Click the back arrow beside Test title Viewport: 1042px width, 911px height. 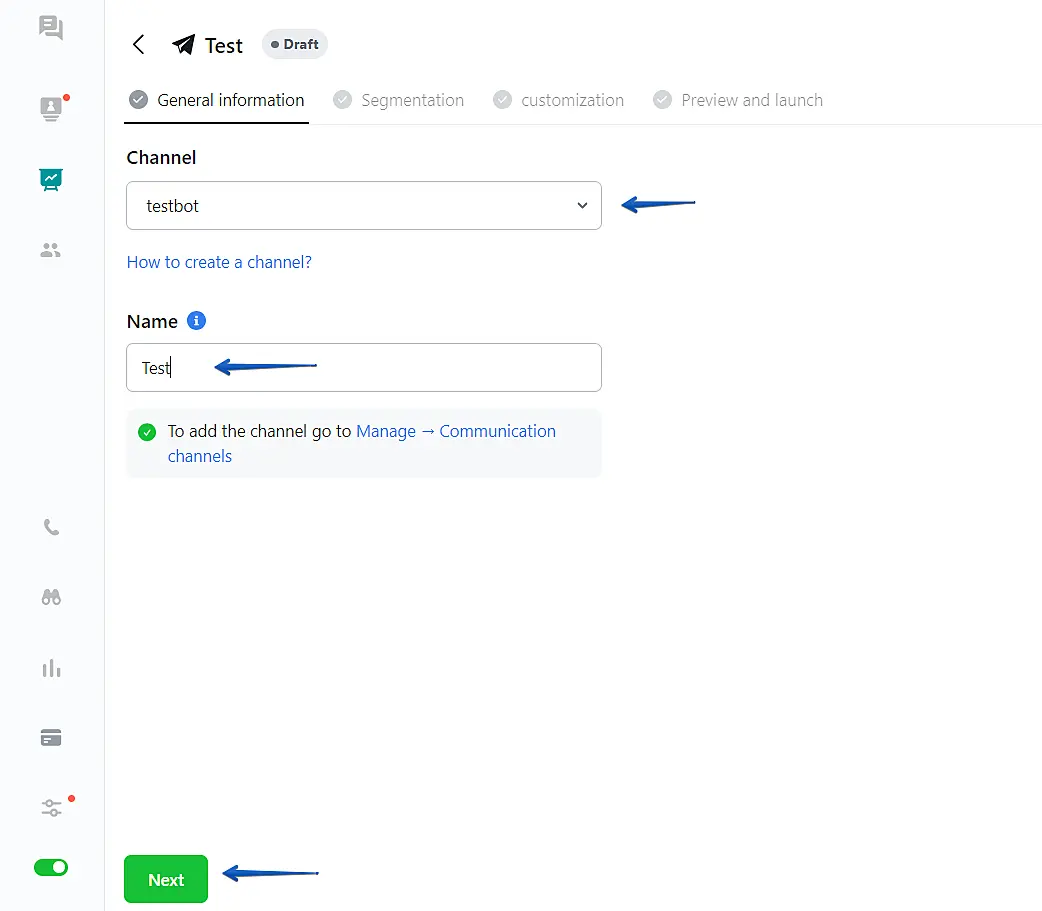139,45
